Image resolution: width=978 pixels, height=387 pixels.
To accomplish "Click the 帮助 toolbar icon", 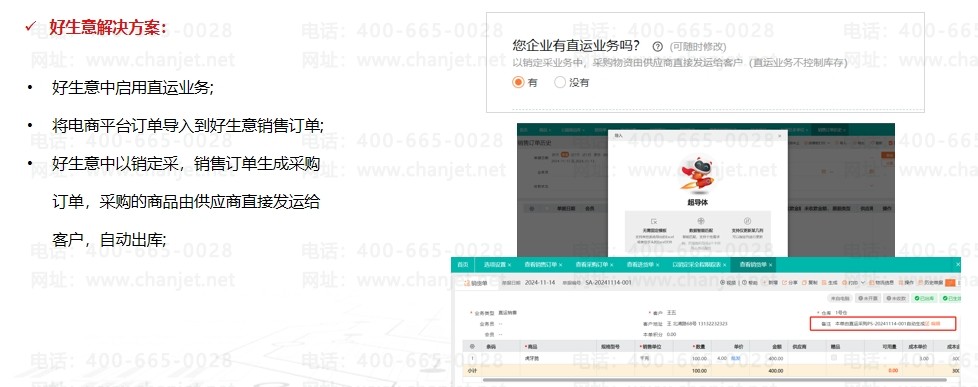I will 744,283.
